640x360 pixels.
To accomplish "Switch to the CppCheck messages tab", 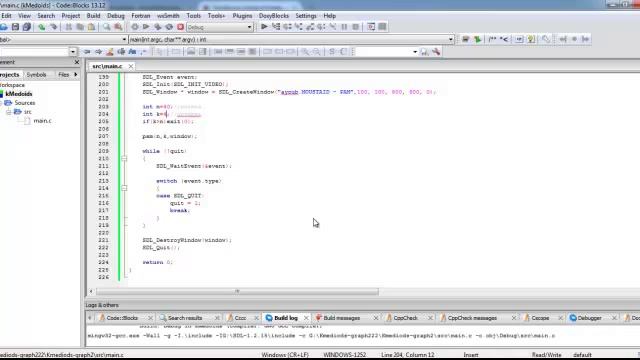I will [472, 318].
